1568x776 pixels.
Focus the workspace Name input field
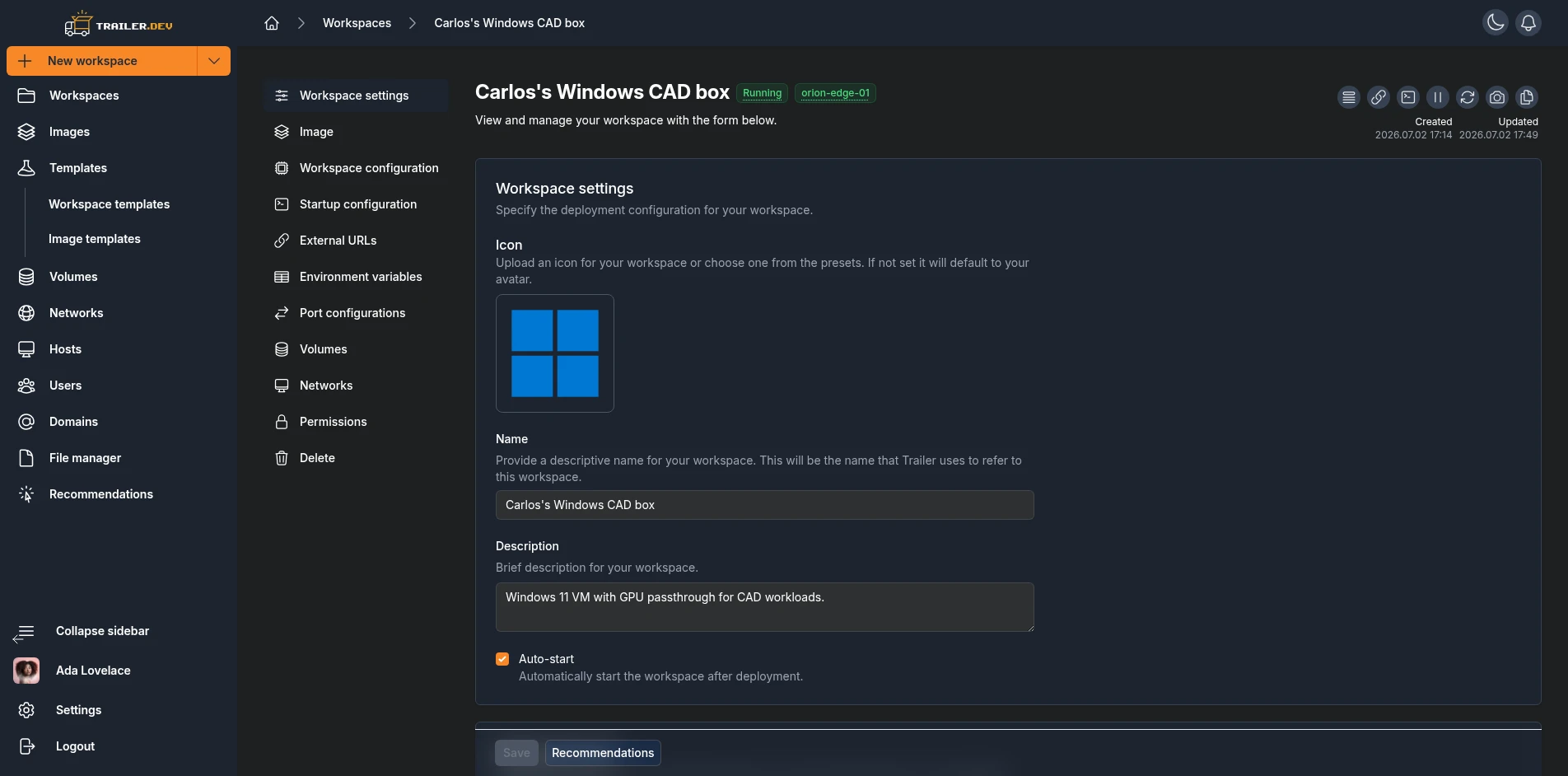click(764, 505)
